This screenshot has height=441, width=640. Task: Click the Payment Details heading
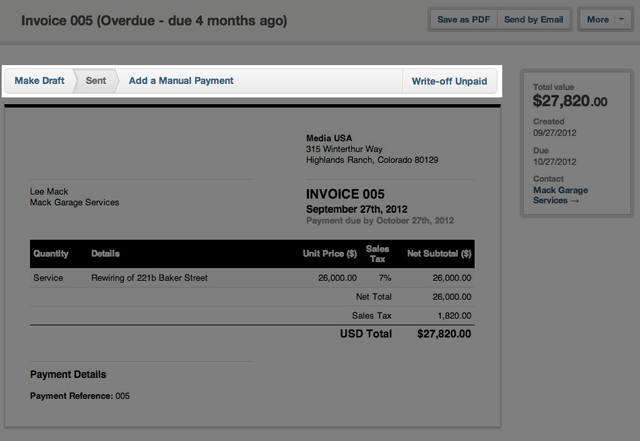point(68,375)
